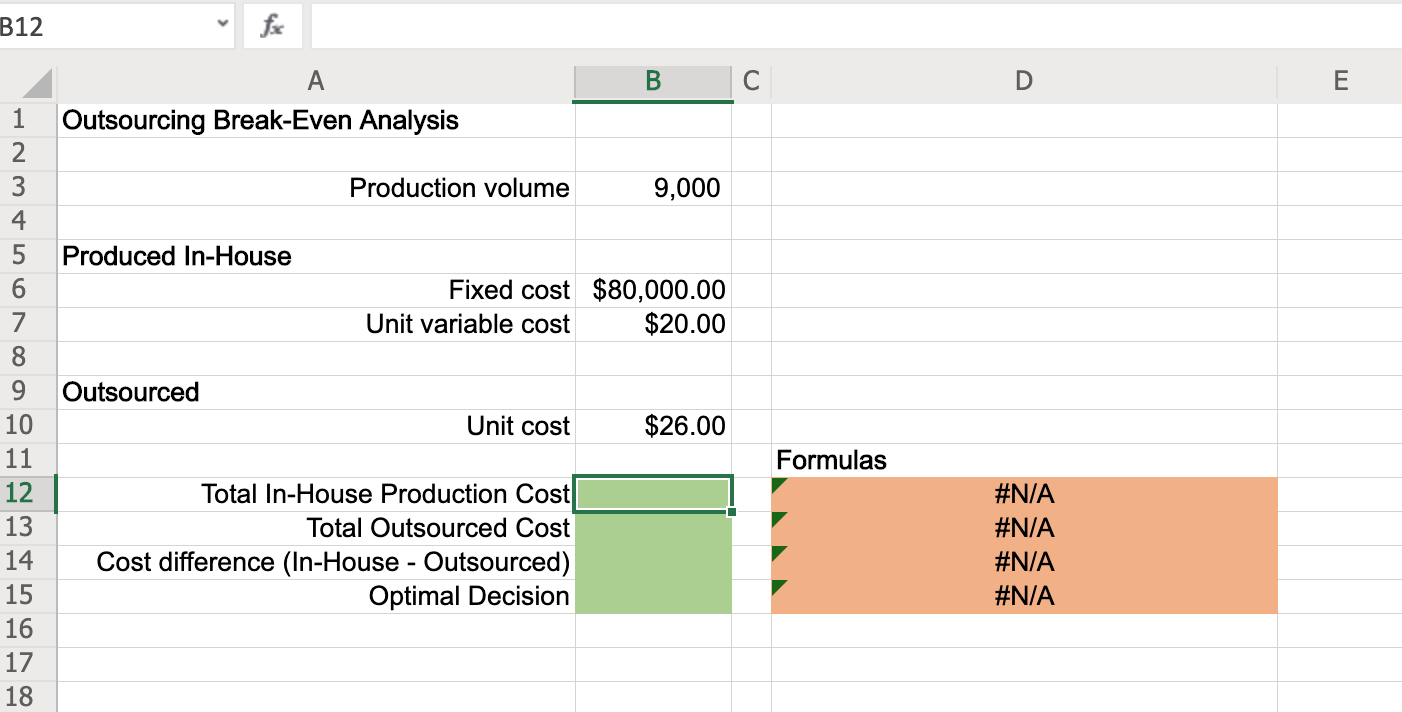Select the Fixed cost cell showing $80,000.00
The height and width of the screenshot is (712, 1402).
tap(652, 289)
